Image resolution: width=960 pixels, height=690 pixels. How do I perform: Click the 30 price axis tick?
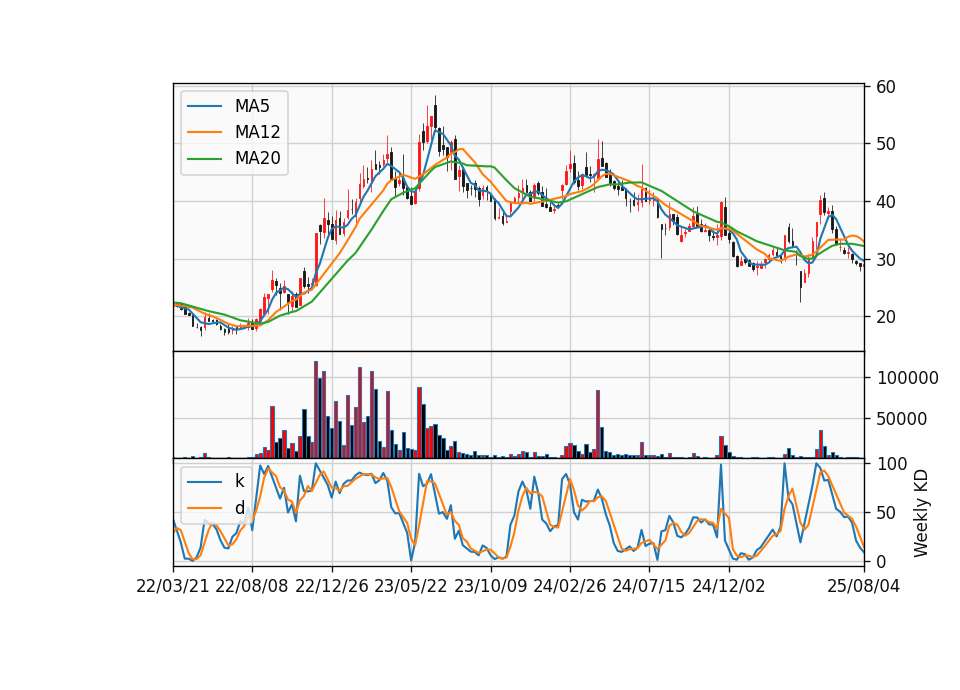(x=886, y=260)
